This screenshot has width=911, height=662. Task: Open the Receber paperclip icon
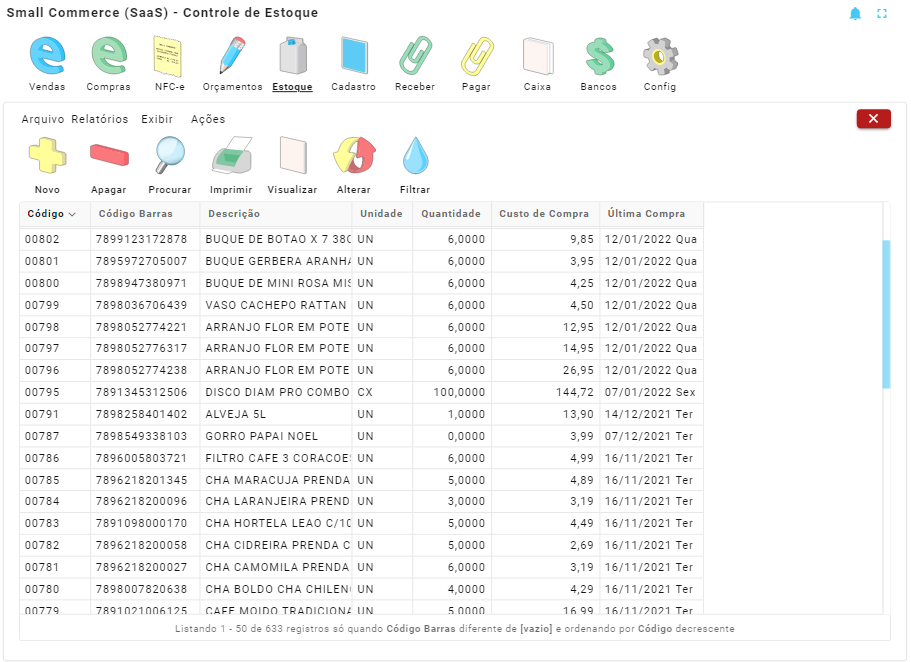pos(414,57)
